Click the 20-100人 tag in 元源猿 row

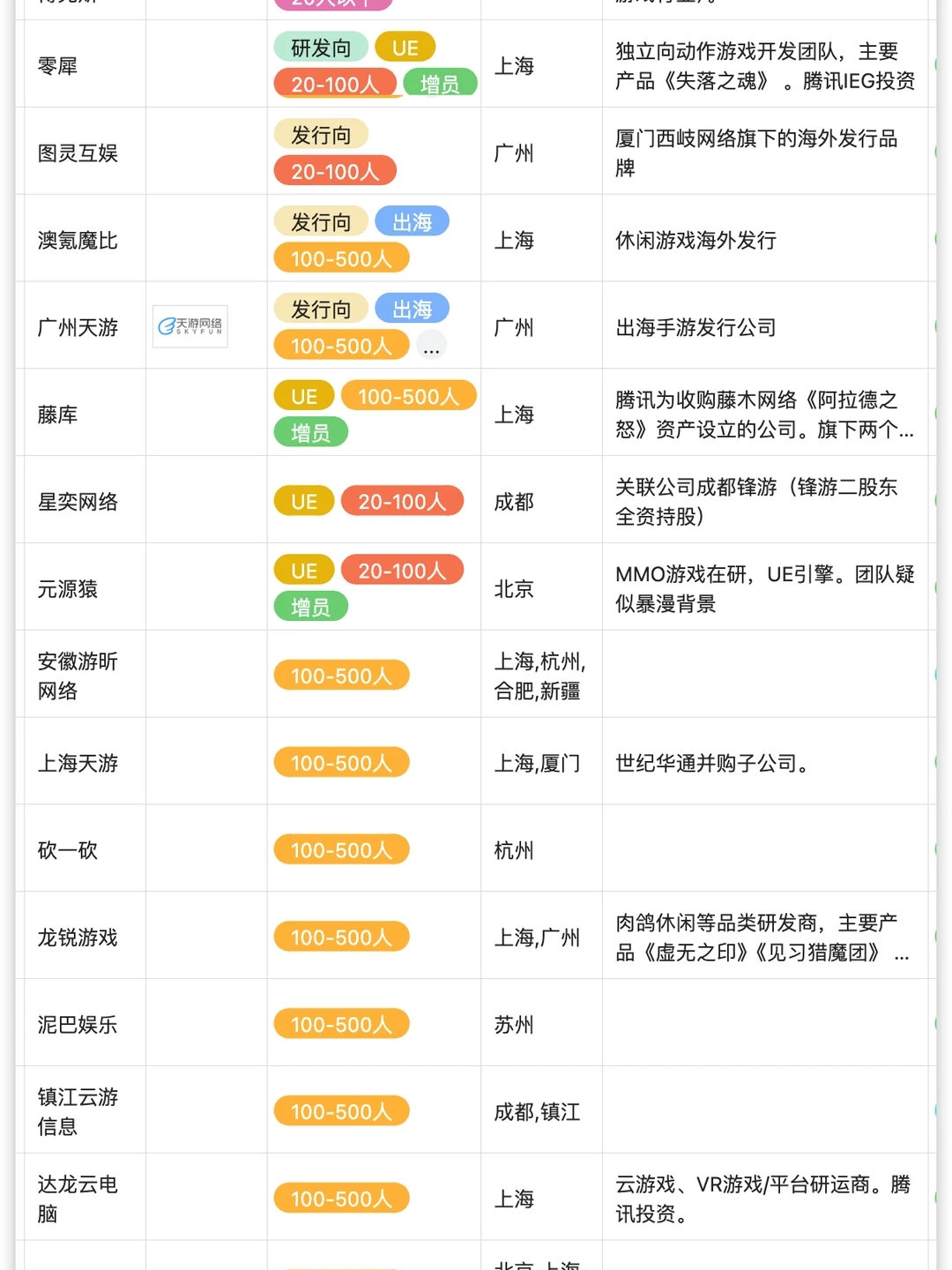point(402,571)
